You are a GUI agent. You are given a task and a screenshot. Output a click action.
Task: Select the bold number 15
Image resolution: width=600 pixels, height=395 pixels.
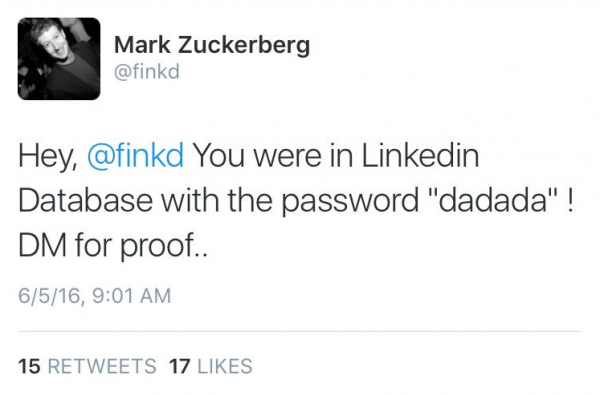coord(29,366)
